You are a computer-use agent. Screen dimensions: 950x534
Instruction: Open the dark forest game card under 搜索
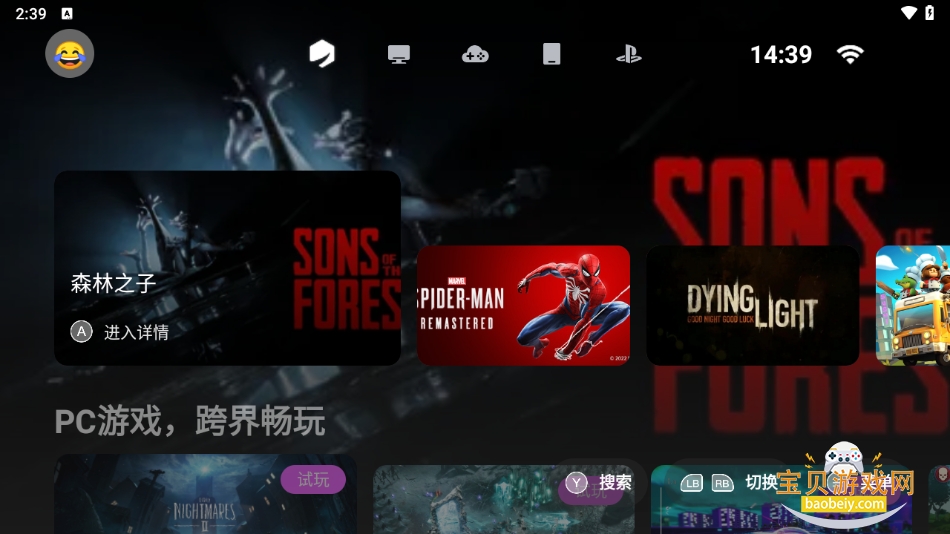(x=503, y=499)
